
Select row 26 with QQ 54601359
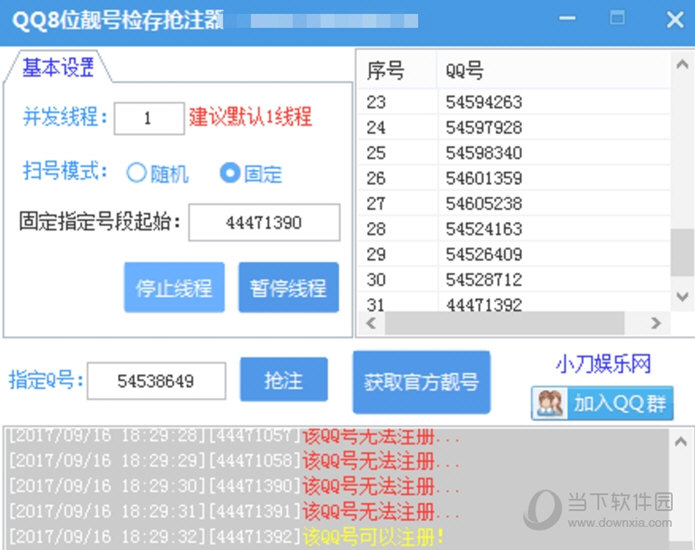tap(514, 178)
